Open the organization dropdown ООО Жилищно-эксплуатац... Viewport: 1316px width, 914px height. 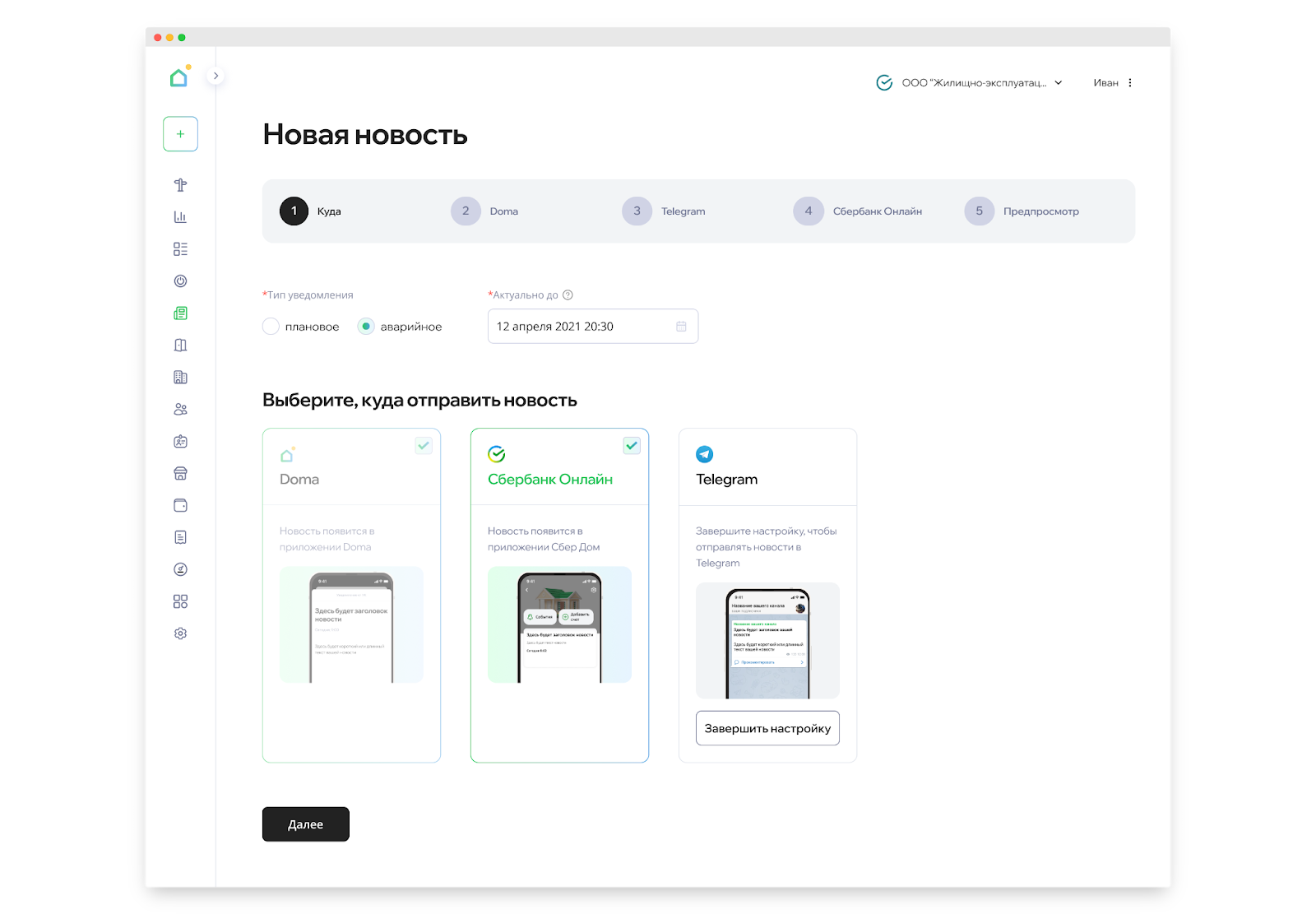(983, 83)
